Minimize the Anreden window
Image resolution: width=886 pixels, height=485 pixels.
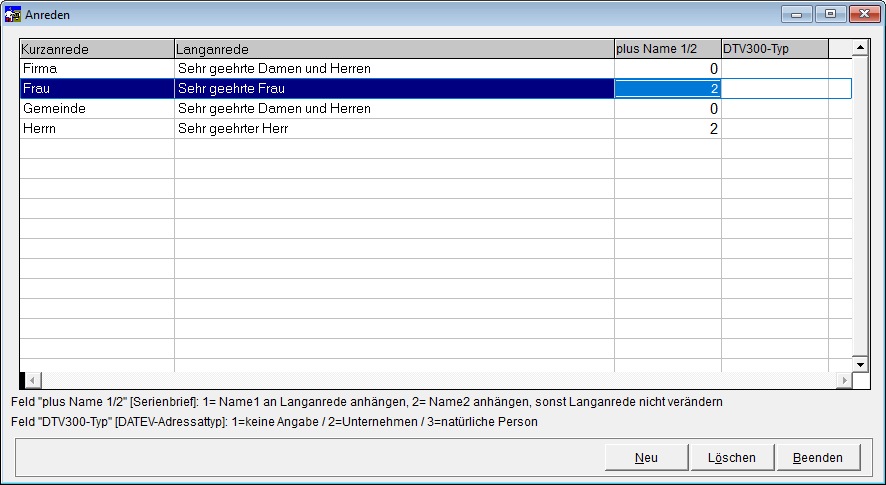click(x=797, y=14)
